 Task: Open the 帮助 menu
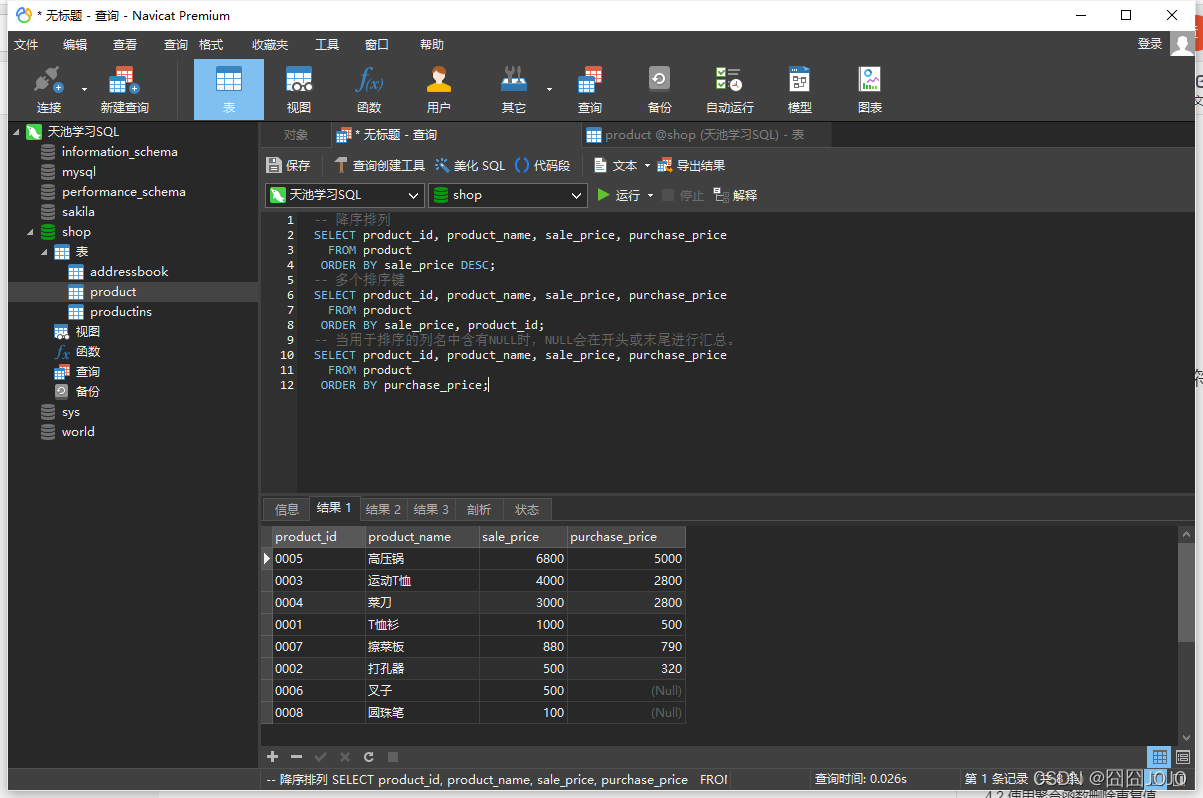(x=432, y=45)
